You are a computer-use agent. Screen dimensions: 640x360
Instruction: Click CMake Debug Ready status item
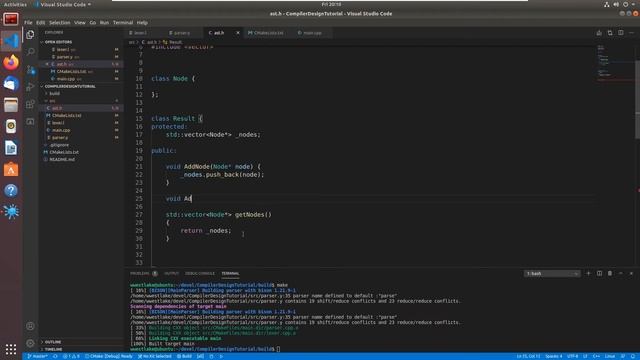pyautogui.click(x=109, y=356)
